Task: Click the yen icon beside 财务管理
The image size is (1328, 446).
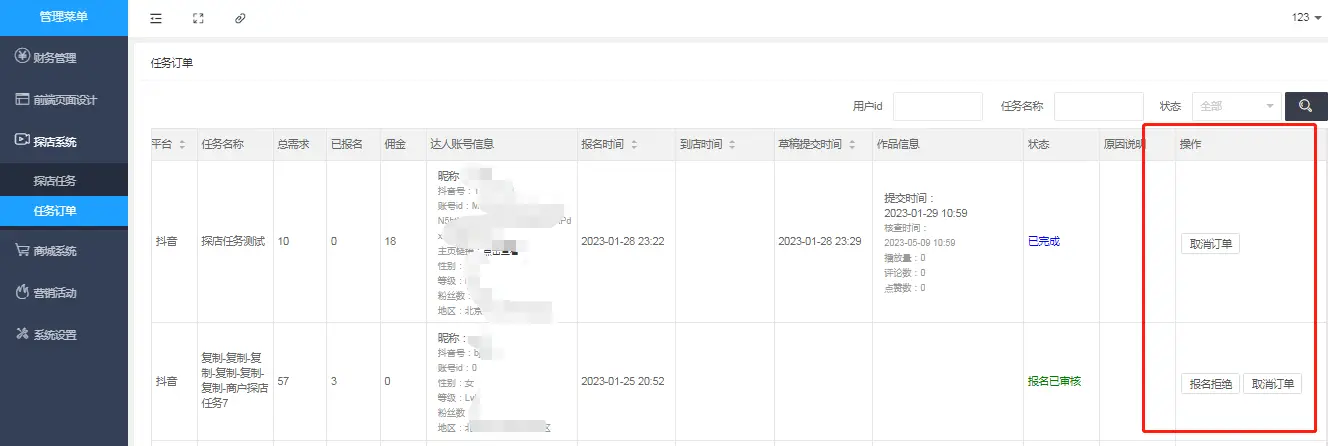Action: click(x=22, y=57)
